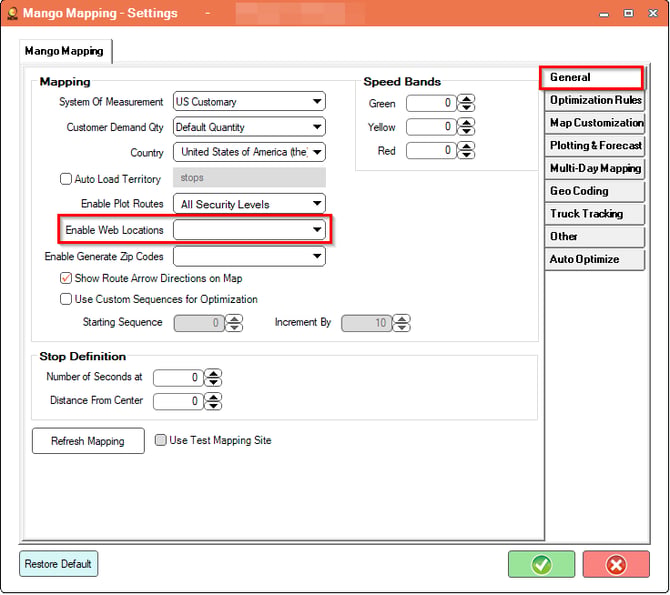Maximize the Settings window
The height and width of the screenshot is (595, 670).
click(628, 13)
